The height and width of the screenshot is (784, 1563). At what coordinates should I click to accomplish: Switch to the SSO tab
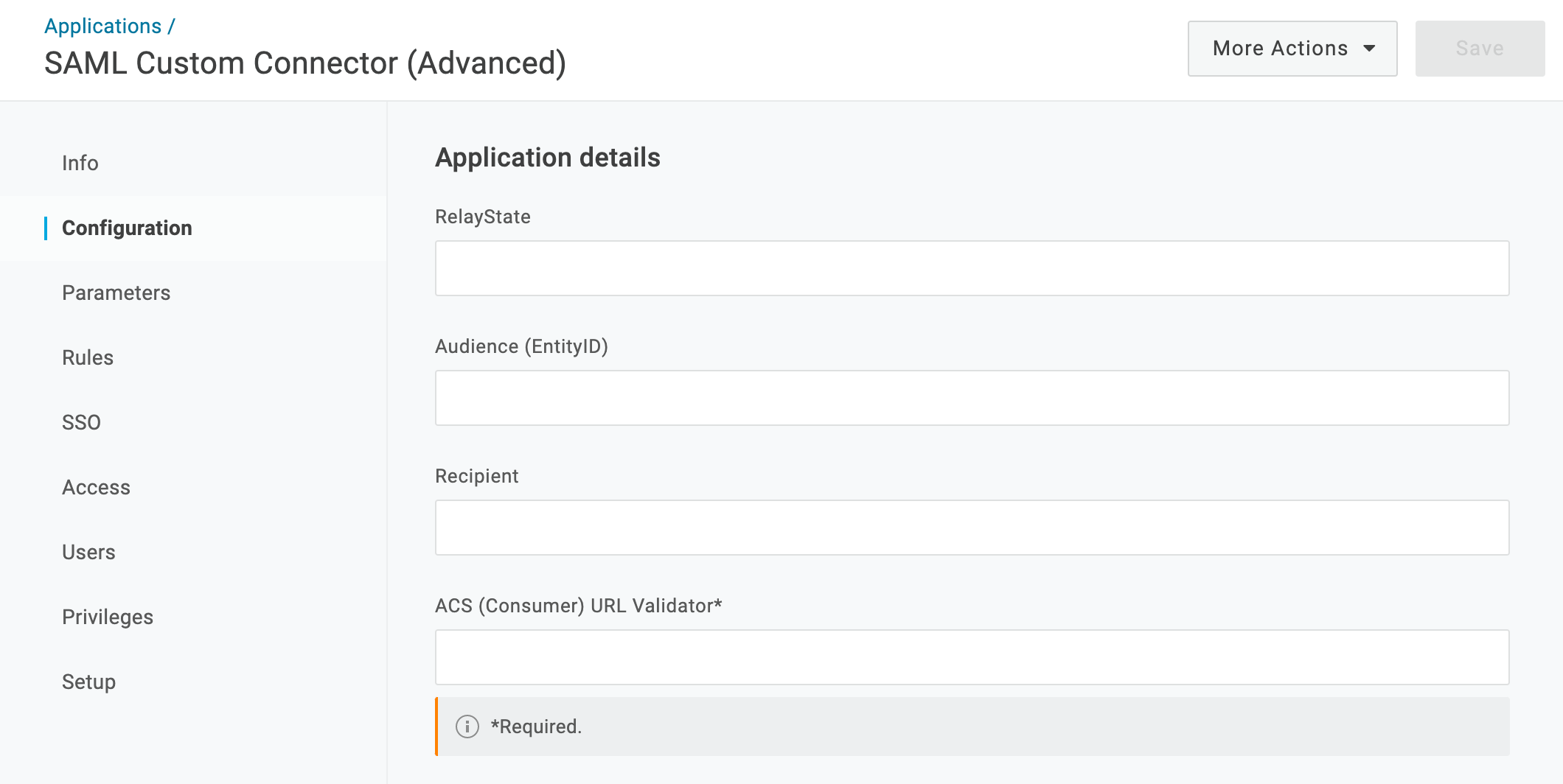tap(81, 422)
